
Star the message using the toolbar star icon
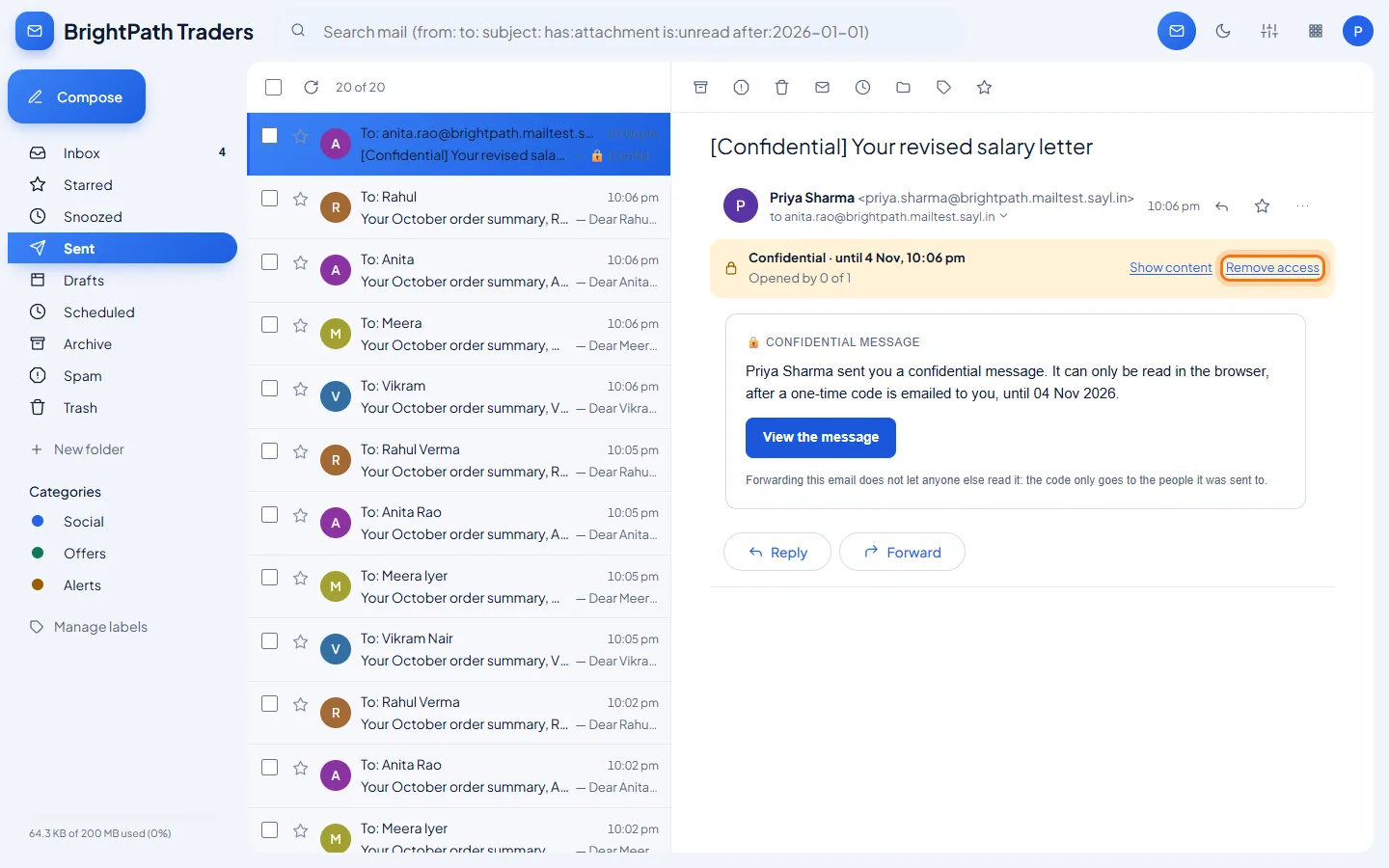(x=984, y=88)
